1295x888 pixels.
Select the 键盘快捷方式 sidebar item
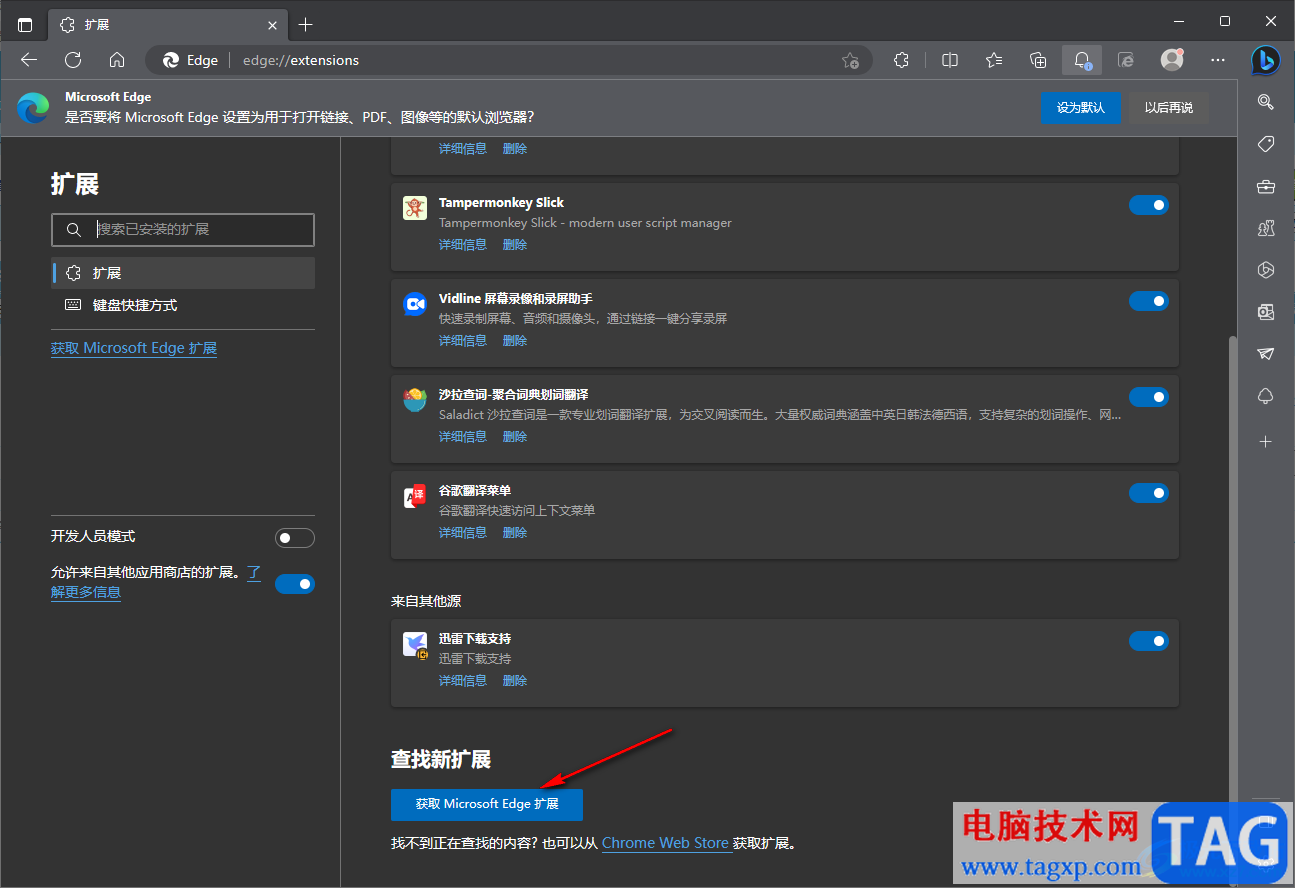coord(183,305)
